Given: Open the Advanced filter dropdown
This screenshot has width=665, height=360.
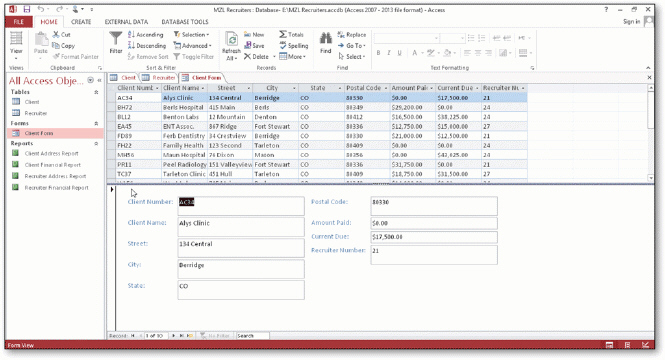Looking at the screenshot, I should pos(192,45).
